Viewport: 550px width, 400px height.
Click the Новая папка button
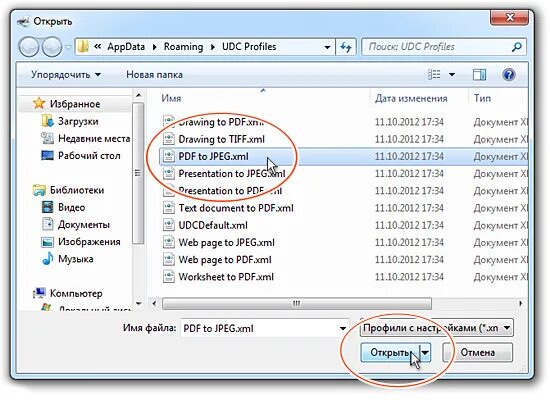click(154, 74)
